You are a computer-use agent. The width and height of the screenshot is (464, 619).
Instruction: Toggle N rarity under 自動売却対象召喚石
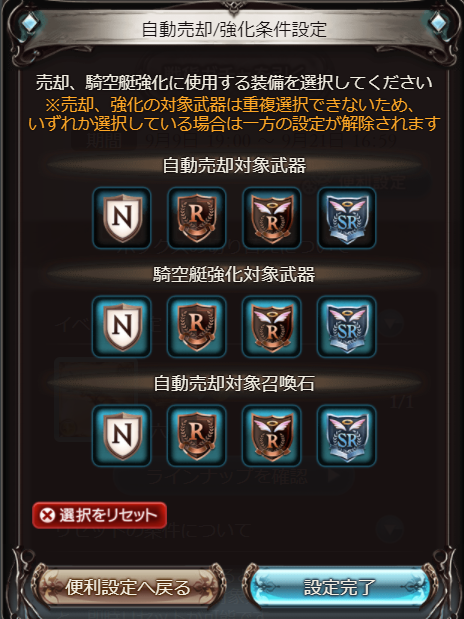pos(122,436)
